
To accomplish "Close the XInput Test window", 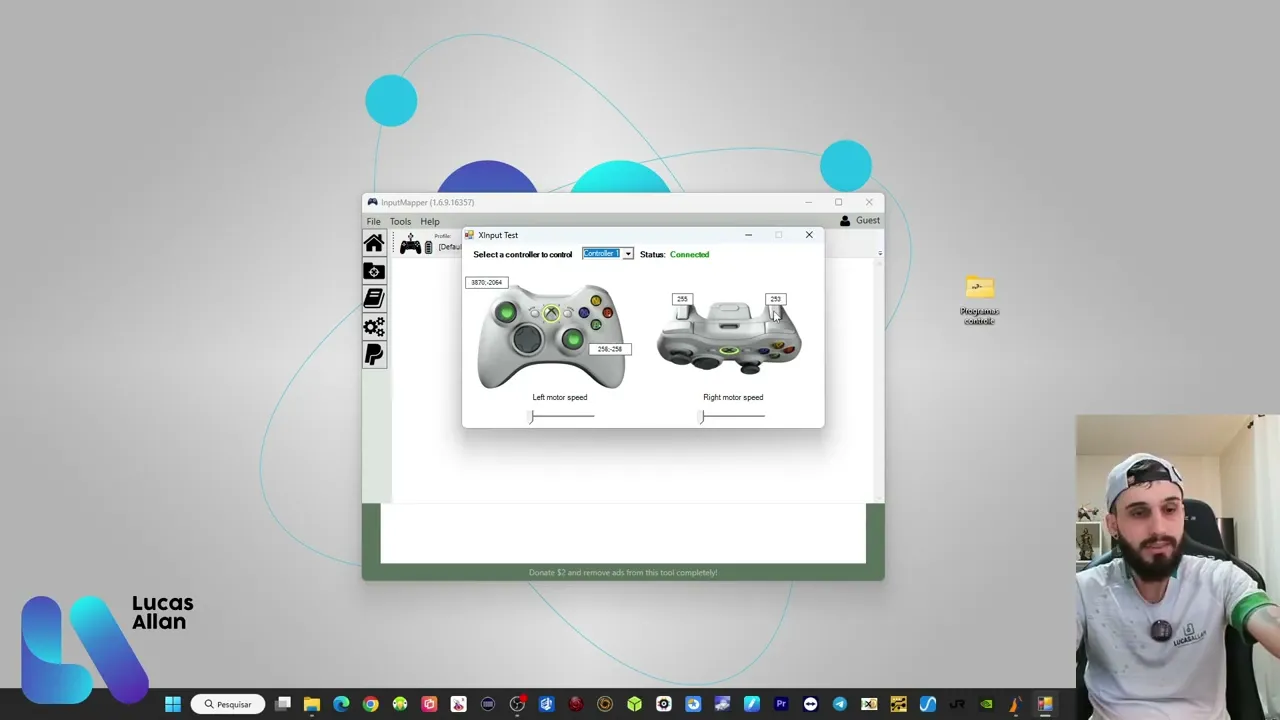I will click(809, 235).
